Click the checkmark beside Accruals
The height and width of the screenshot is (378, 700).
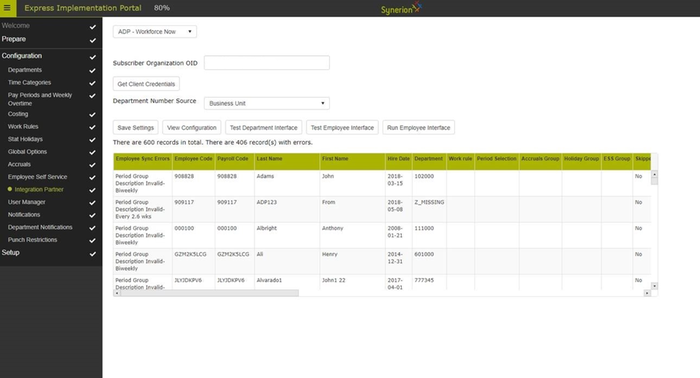pos(92,165)
